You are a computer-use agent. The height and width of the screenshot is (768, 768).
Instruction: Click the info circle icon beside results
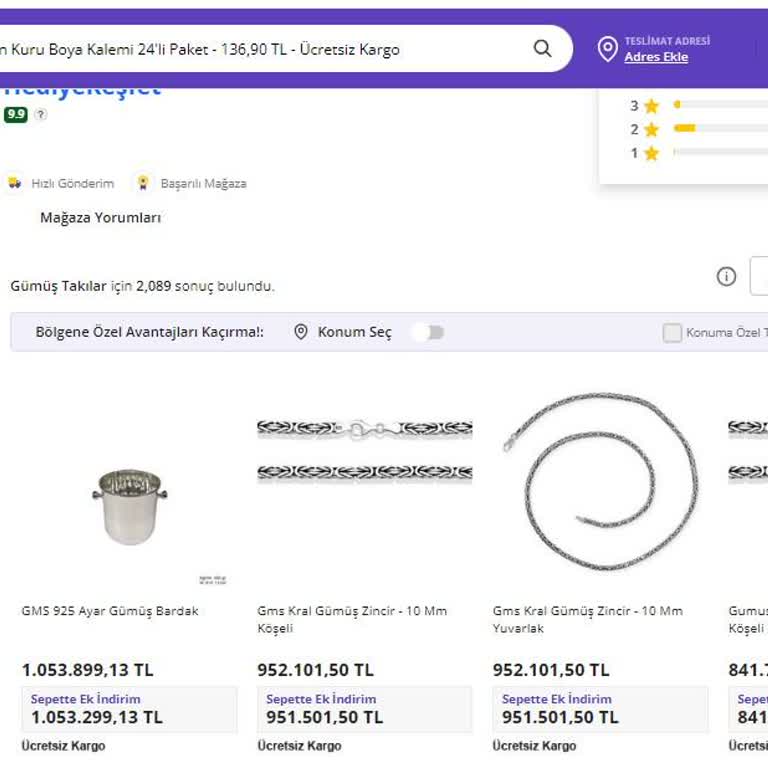[x=726, y=277]
